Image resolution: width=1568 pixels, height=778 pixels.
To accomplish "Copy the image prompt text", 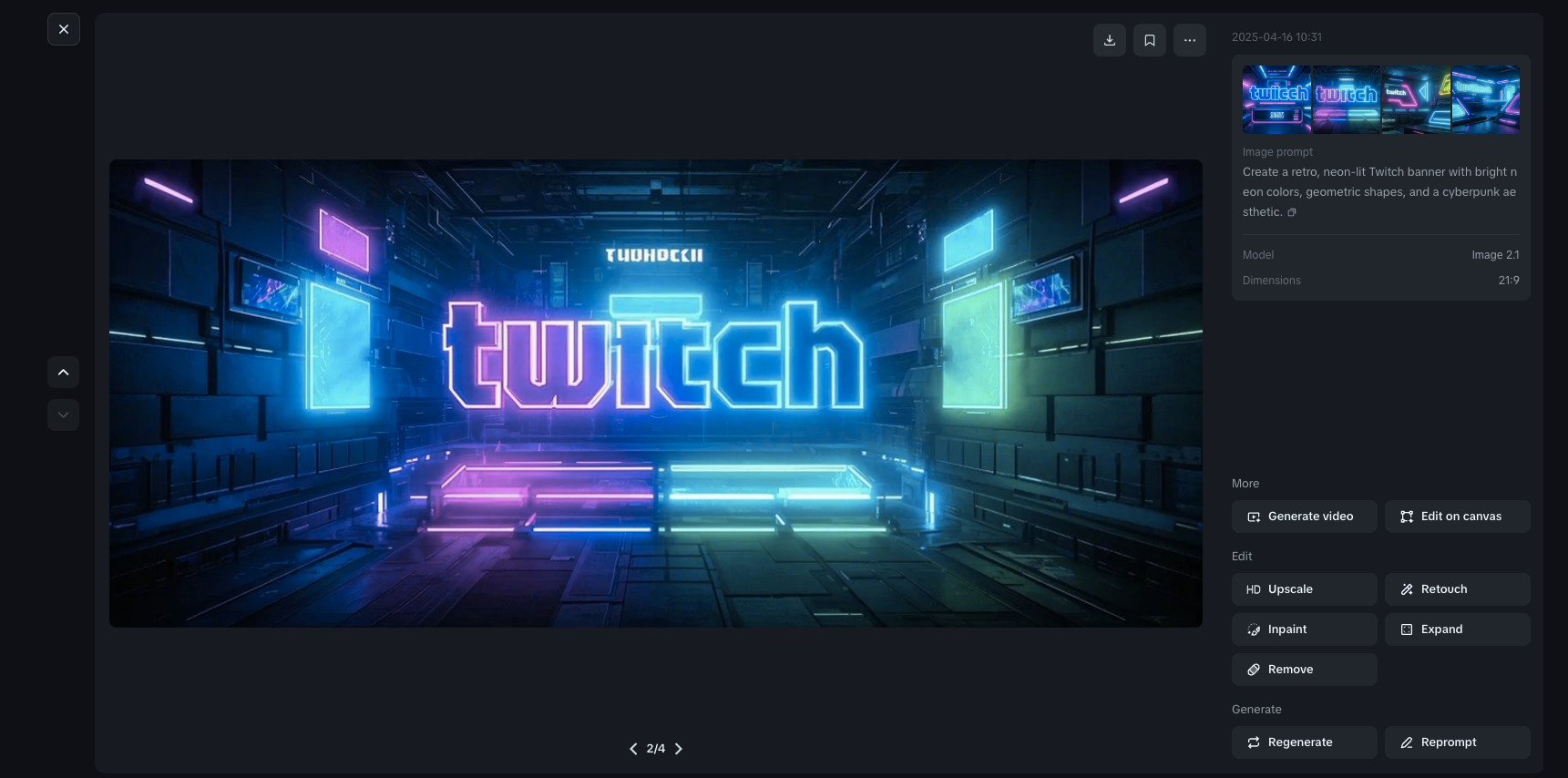I will (1292, 212).
